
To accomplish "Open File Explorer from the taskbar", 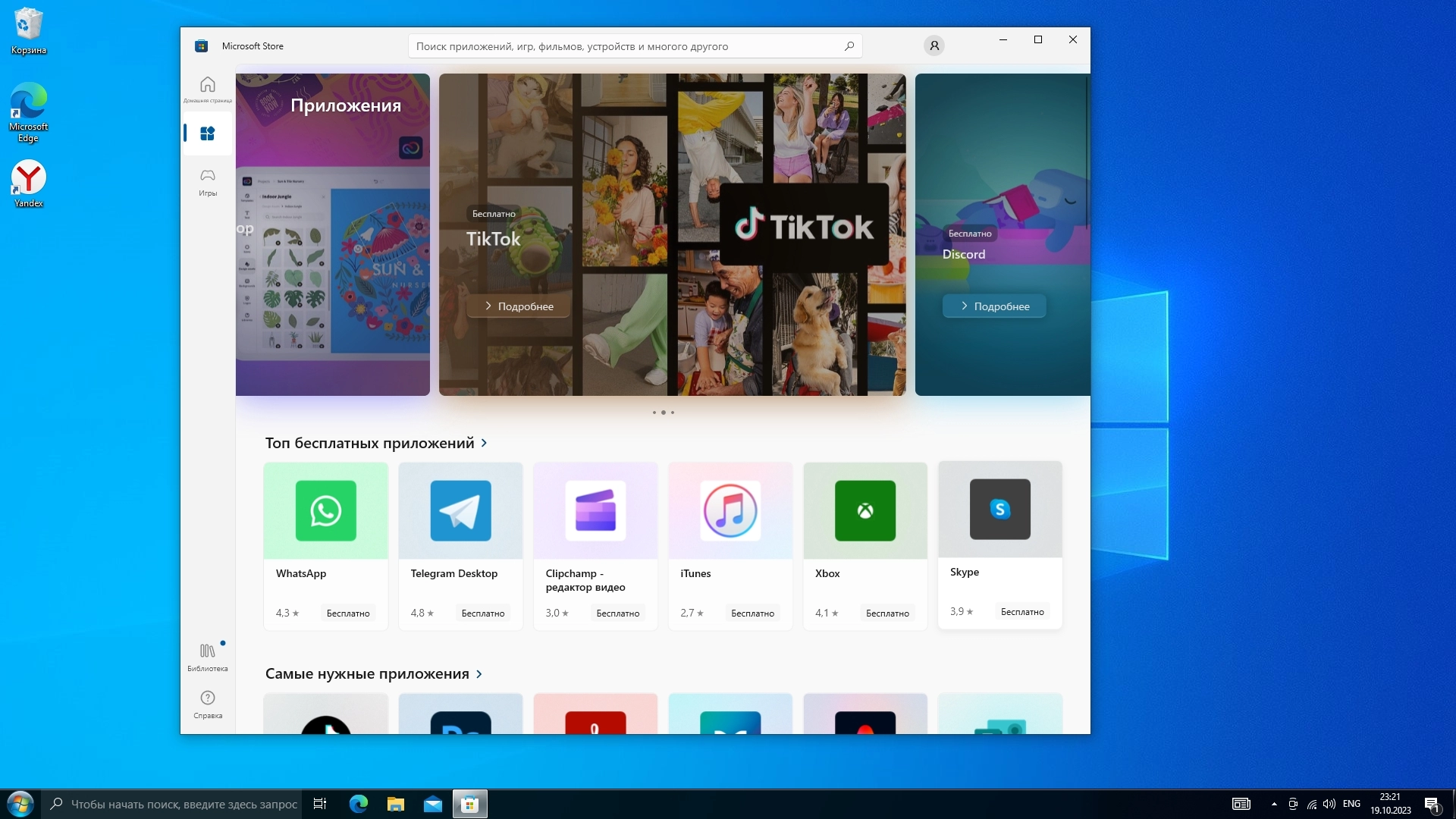I will click(395, 804).
